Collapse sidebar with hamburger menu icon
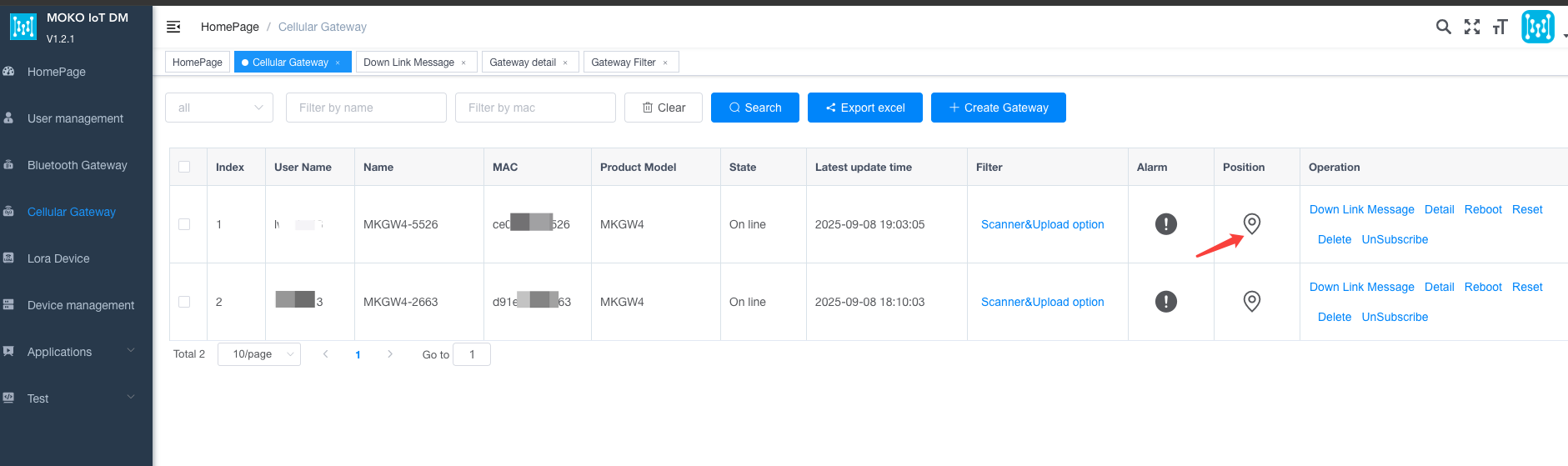The height and width of the screenshot is (466, 1568). [173, 27]
